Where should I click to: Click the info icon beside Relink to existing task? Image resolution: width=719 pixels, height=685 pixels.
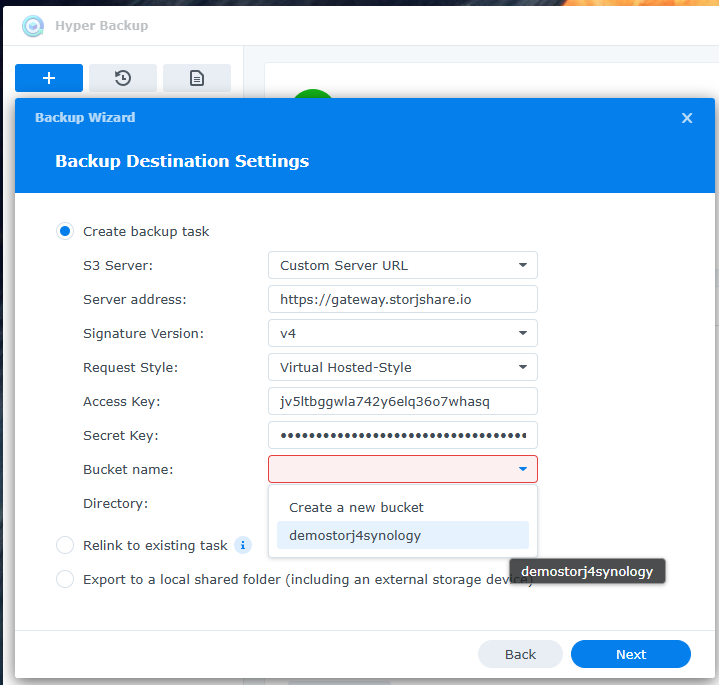point(243,545)
